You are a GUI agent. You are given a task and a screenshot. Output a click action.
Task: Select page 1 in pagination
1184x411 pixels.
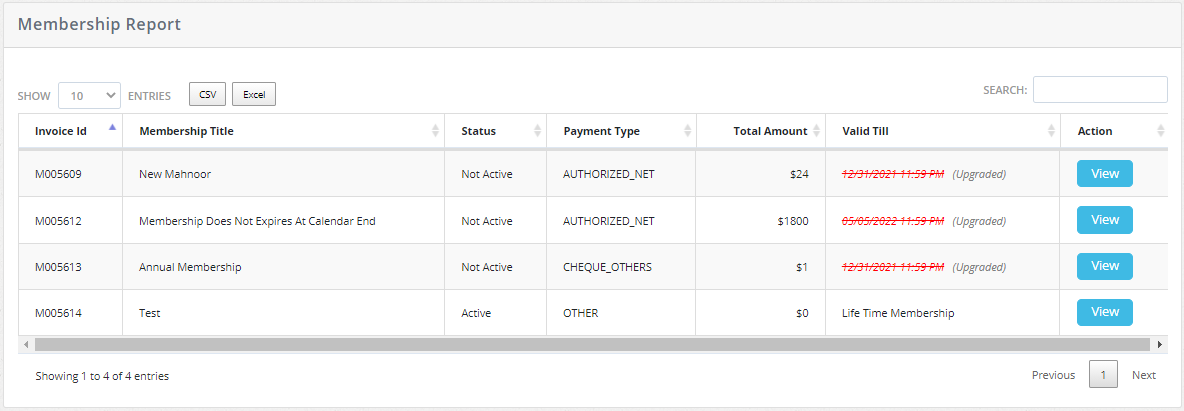[x=1102, y=375]
